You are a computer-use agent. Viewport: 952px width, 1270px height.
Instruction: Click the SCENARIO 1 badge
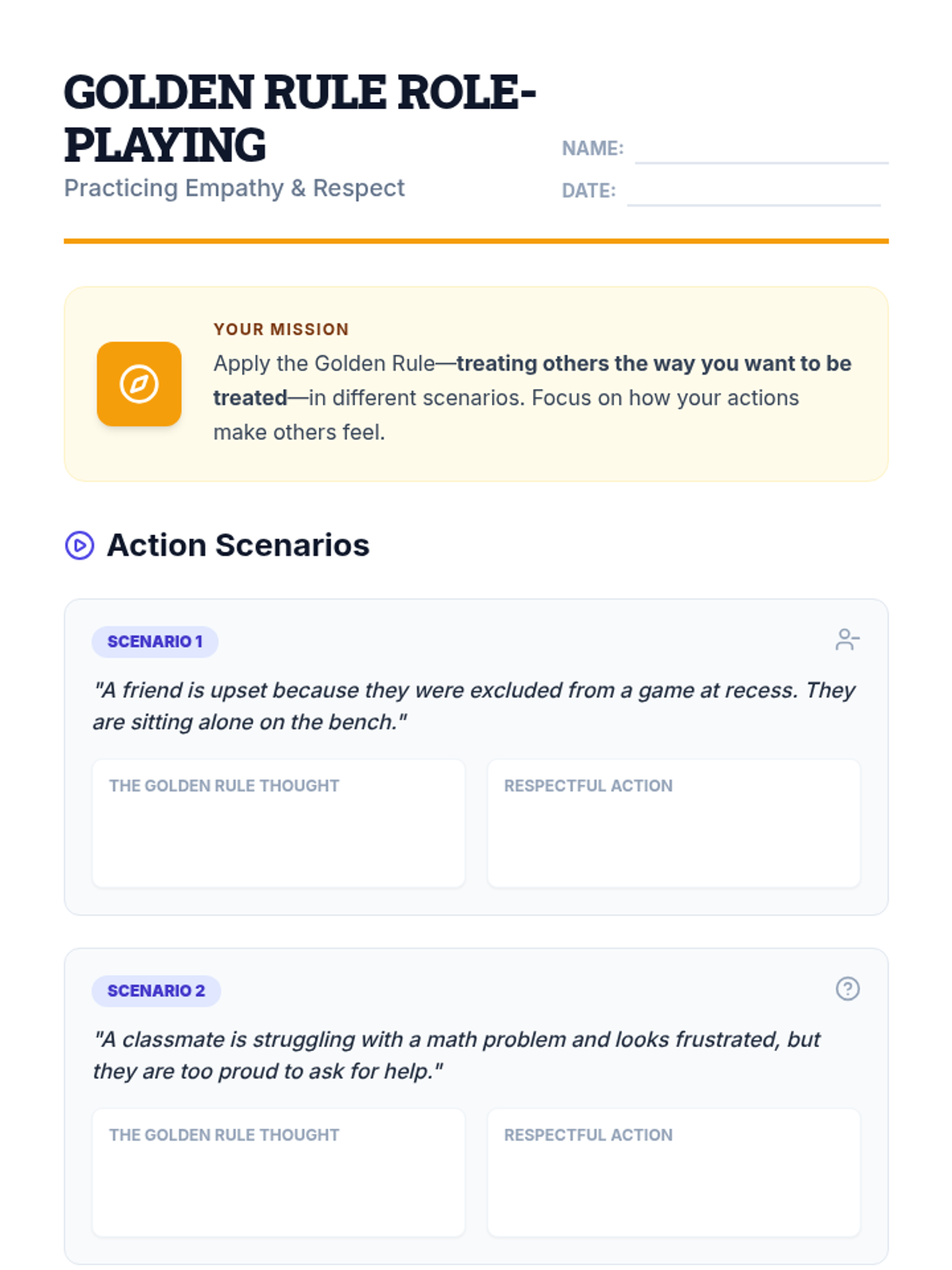pyautogui.click(x=155, y=641)
